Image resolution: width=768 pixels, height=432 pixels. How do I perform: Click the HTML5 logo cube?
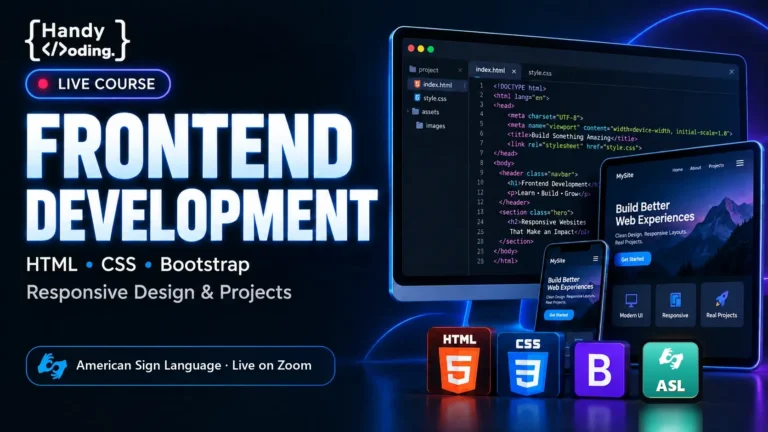coord(459,361)
